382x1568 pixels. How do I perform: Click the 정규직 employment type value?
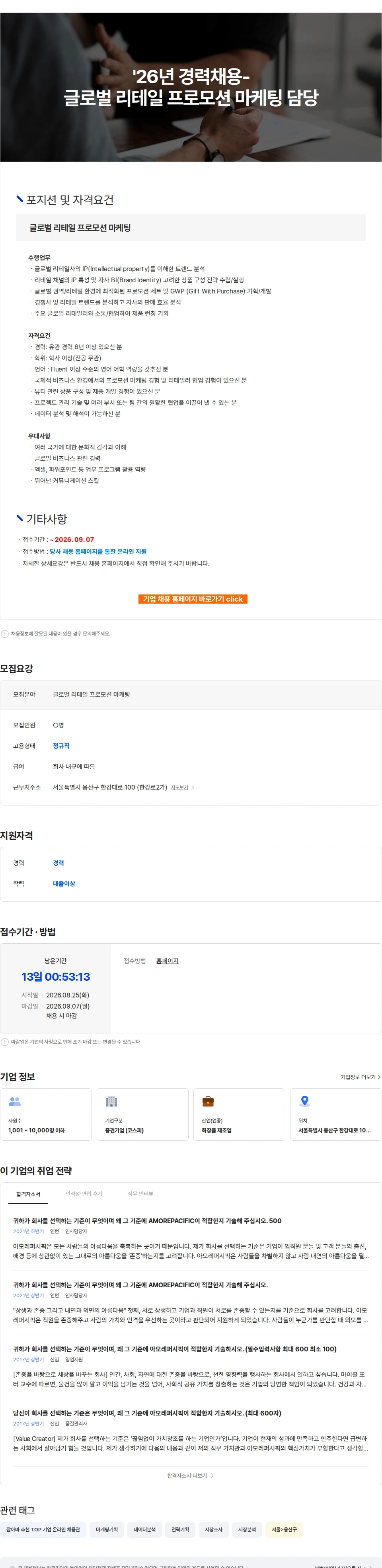coord(61,746)
